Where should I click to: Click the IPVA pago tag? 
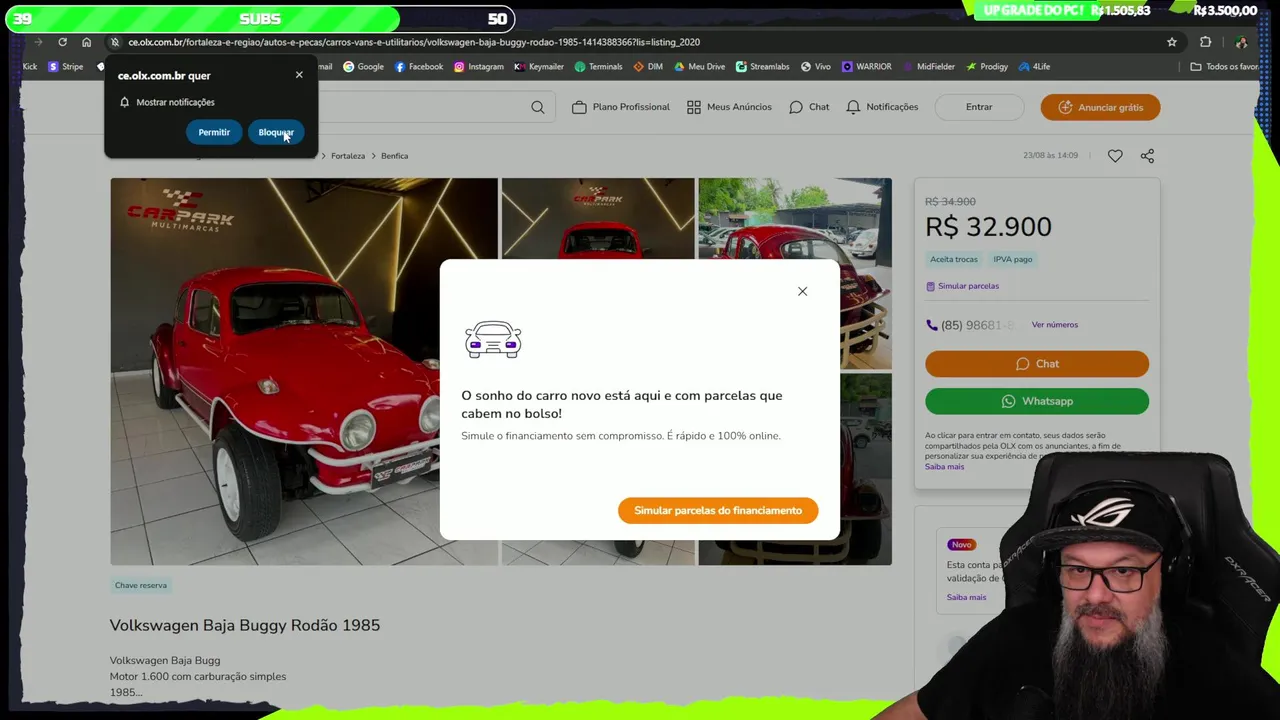point(1012,259)
